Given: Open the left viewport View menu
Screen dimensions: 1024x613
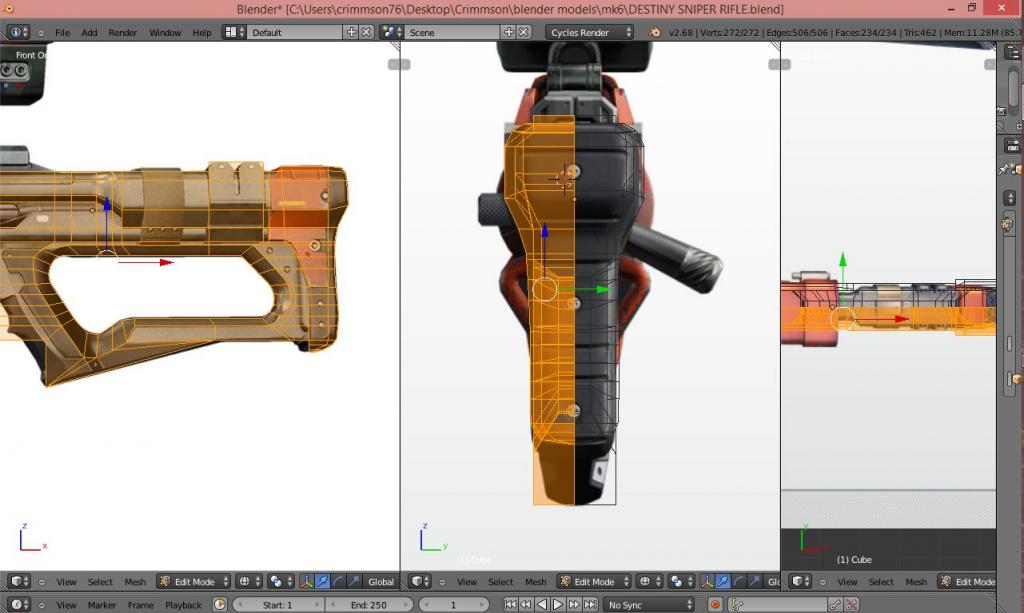Looking at the screenshot, I should point(66,582).
